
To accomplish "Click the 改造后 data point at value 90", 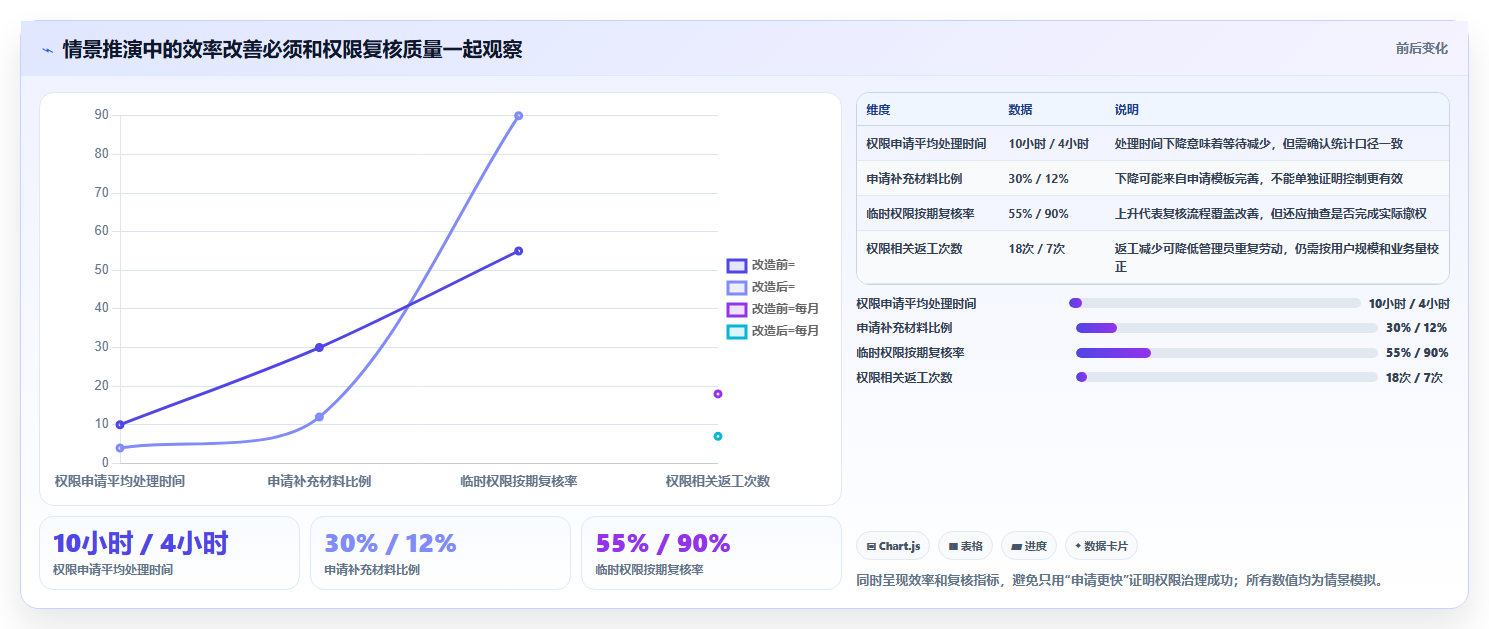I will pos(518,116).
